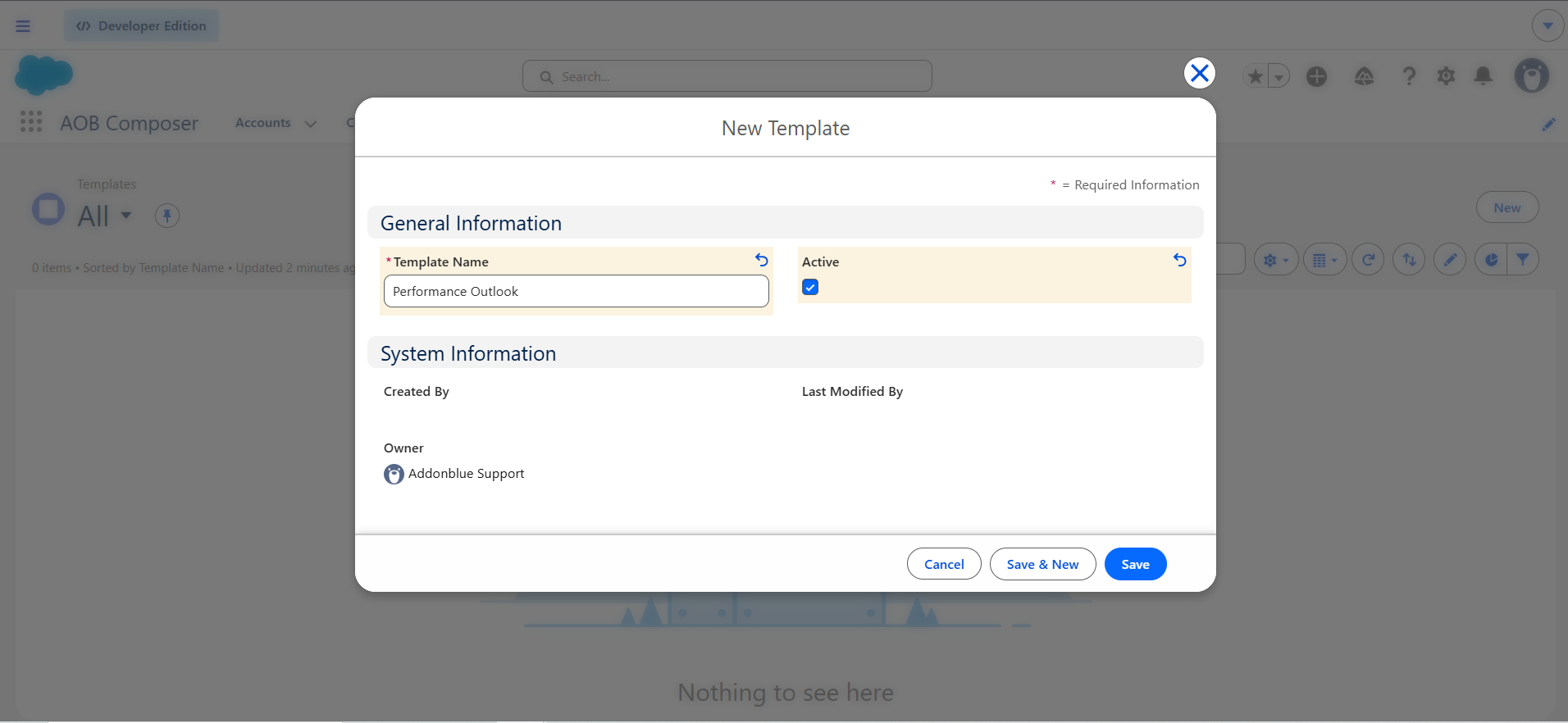The image size is (1568, 723).
Task: Click the Salesforce cloud logo
Action: 43,75
